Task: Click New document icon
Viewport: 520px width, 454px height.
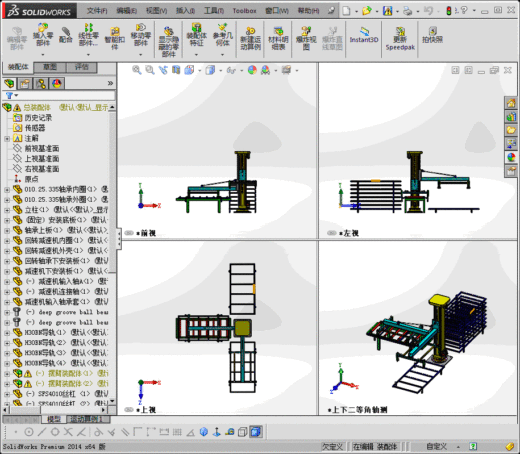Action: coord(346,11)
